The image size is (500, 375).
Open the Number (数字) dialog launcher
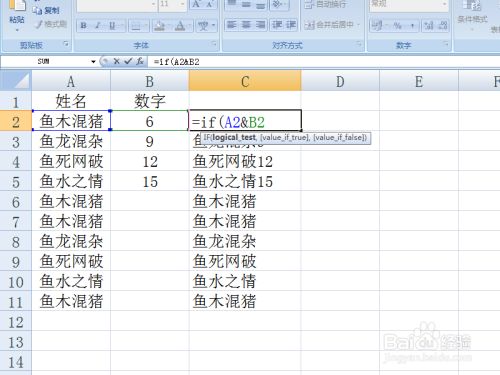[445, 44]
